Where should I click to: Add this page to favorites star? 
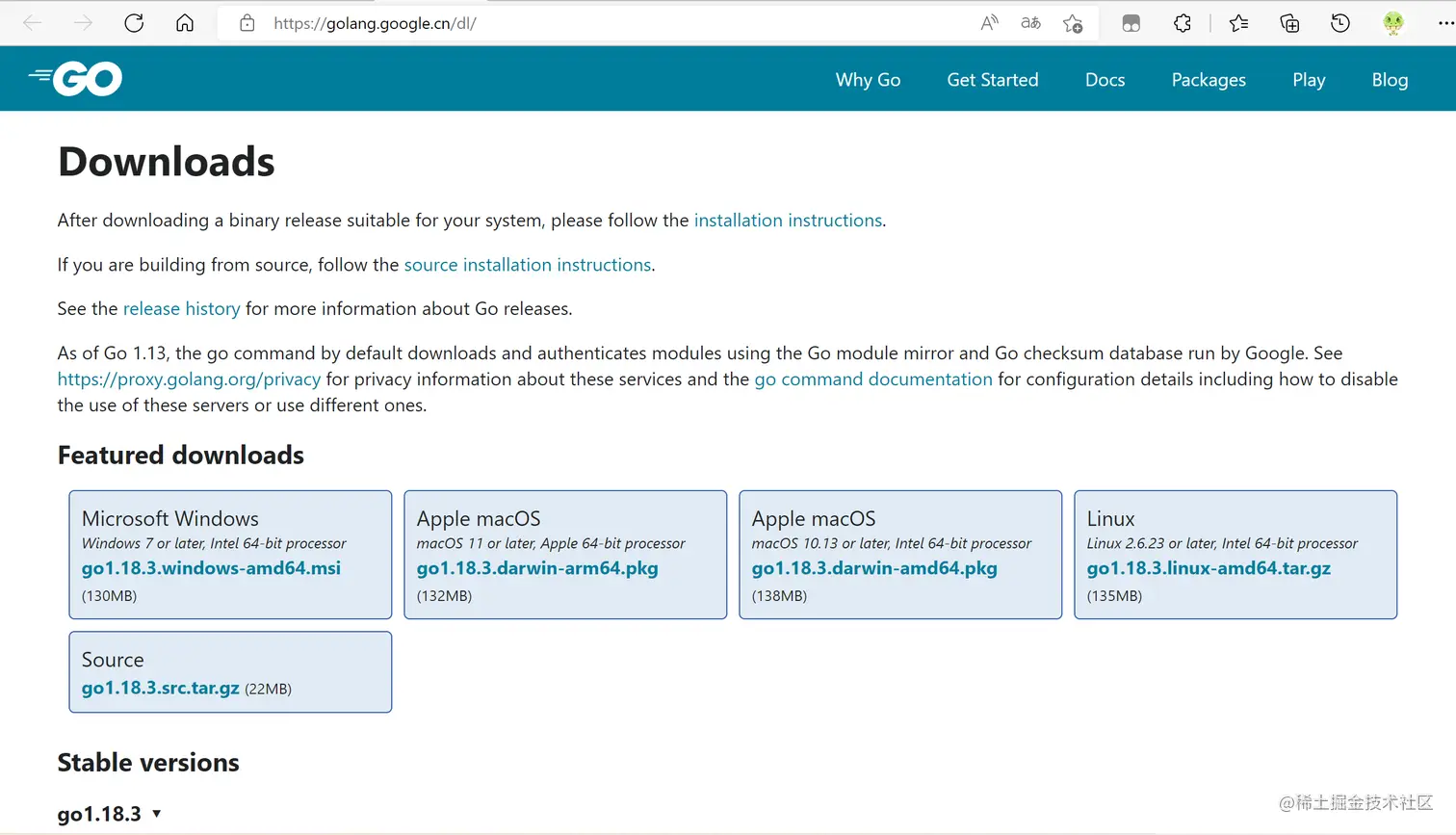coord(1073,23)
